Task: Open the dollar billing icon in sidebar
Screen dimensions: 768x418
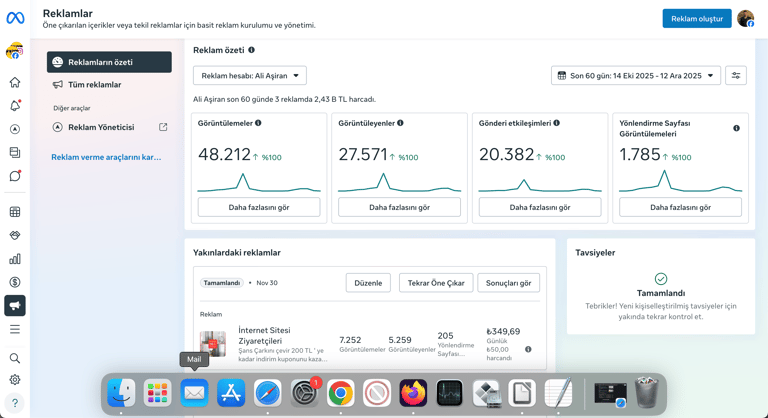Action: (x=15, y=282)
